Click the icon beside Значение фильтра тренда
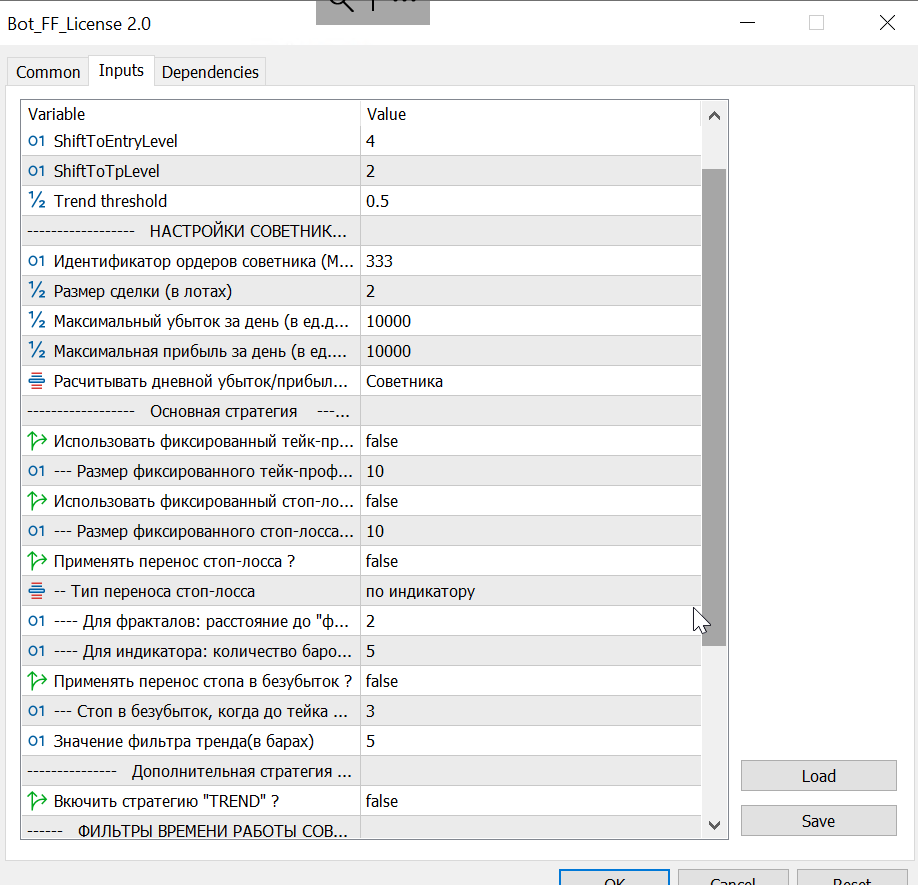Image resolution: width=918 pixels, height=885 pixels. point(36,741)
